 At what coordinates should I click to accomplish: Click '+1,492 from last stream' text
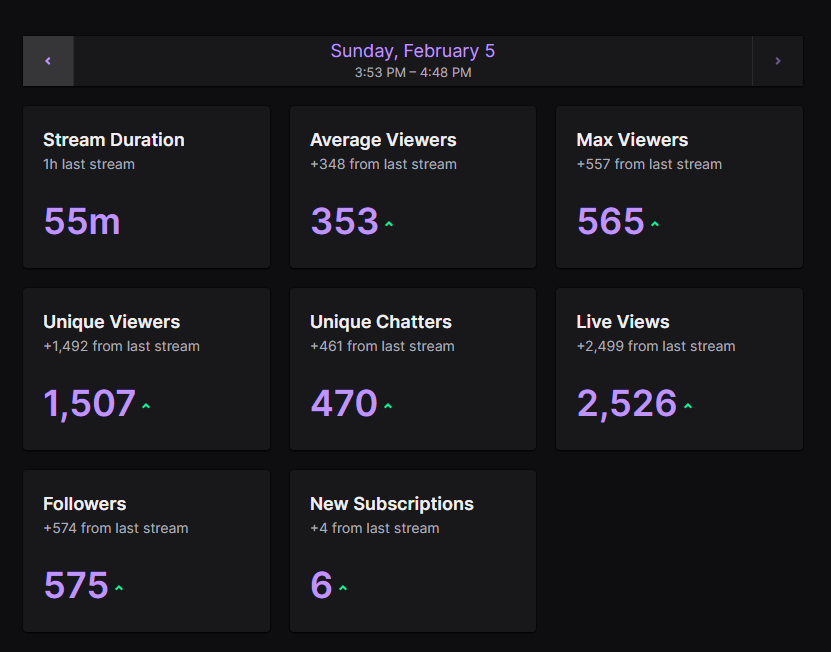tap(121, 346)
